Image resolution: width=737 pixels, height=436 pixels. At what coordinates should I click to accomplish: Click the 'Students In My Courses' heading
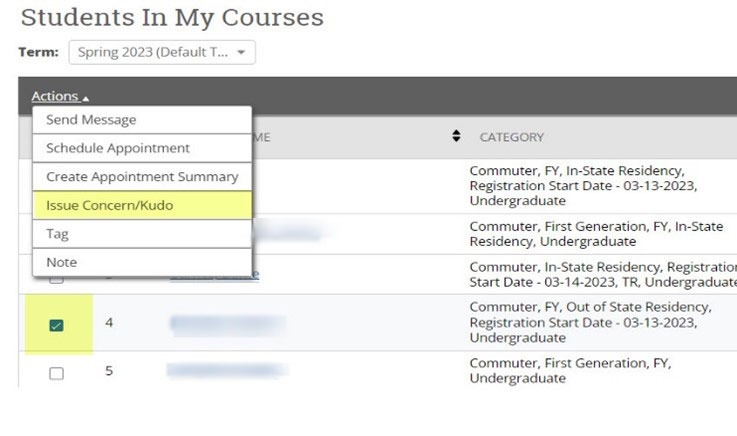tap(172, 17)
